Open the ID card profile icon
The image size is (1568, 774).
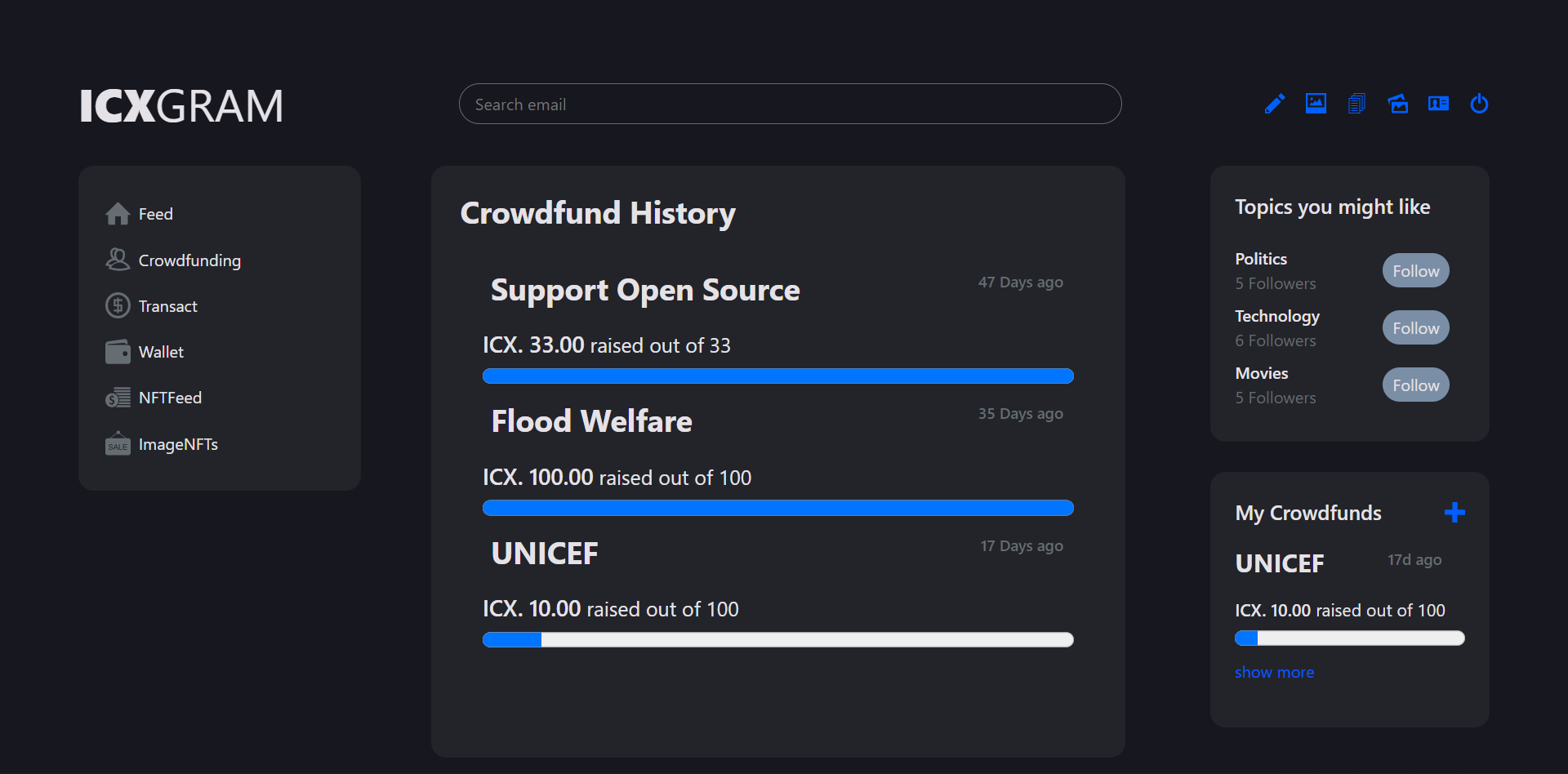pos(1438,104)
